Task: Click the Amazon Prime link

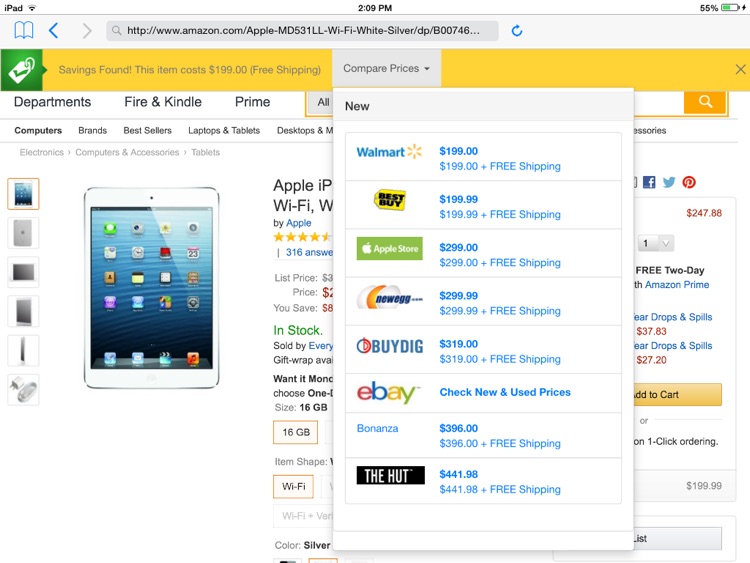Action: pos(676,285)
